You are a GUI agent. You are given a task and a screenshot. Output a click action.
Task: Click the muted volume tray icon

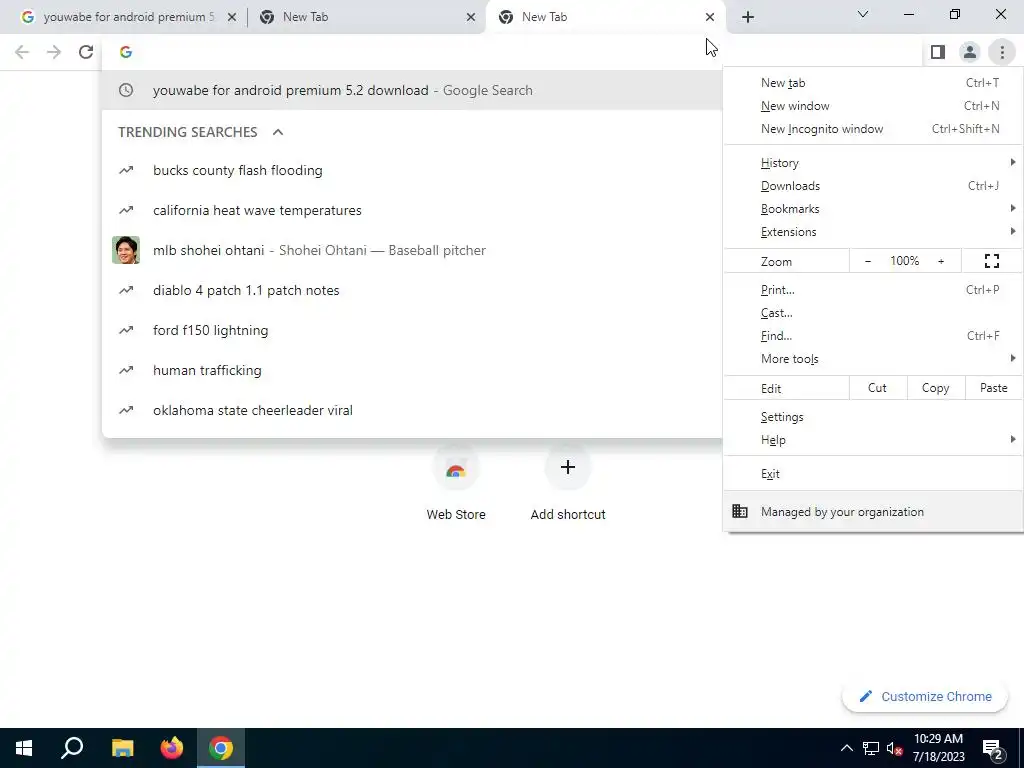tap(895, 748)
